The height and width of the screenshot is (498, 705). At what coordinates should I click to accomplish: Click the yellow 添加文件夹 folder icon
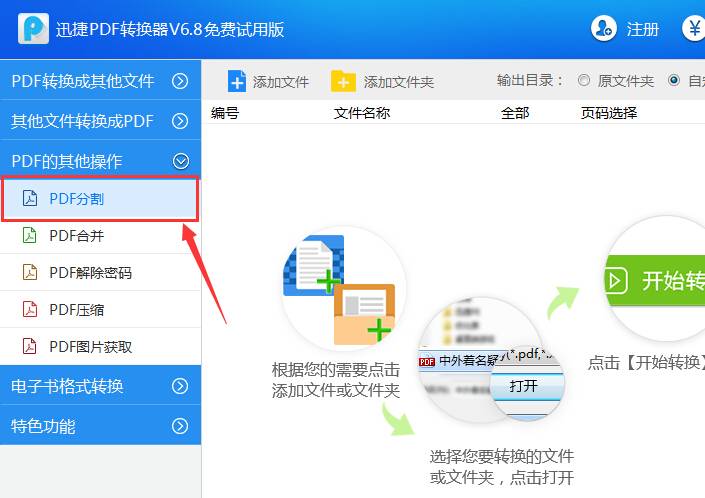pos(343,81)
